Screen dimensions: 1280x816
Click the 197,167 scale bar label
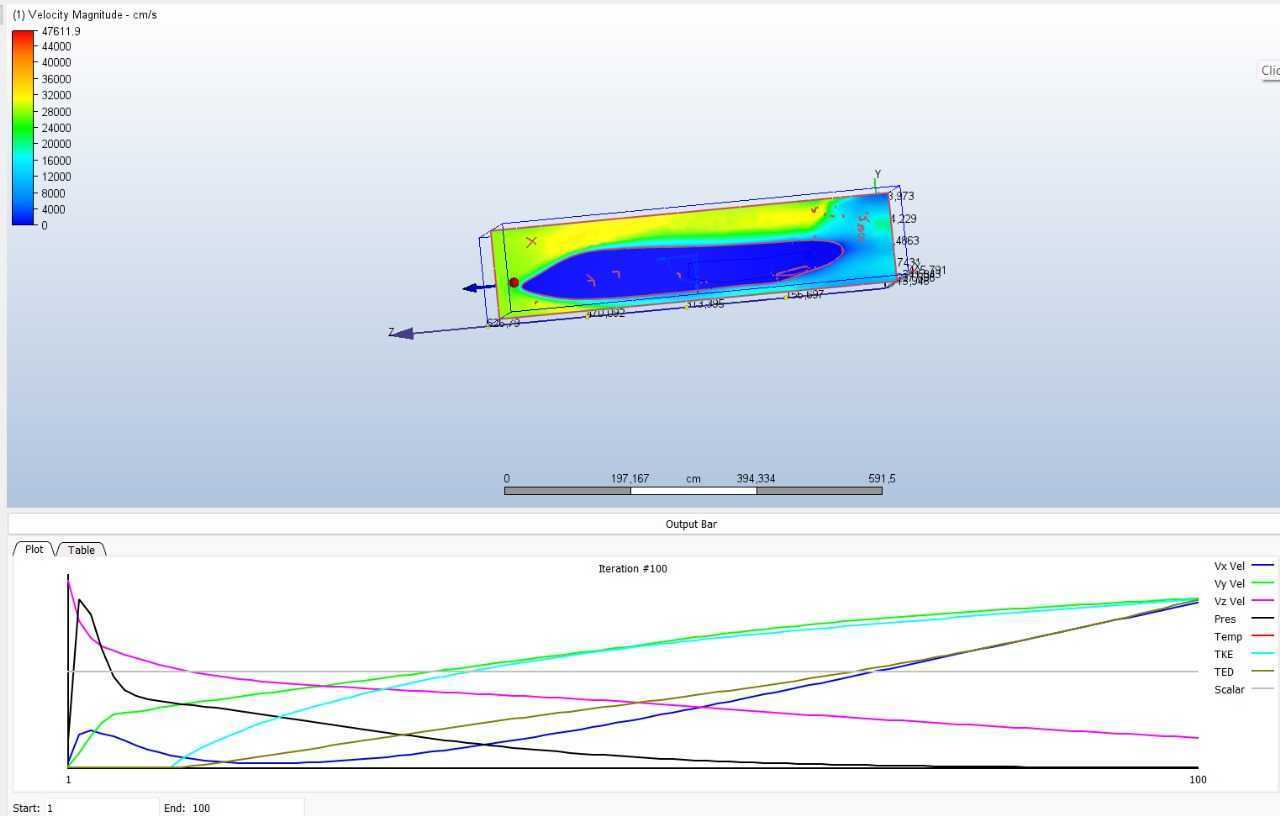[630, 478]
